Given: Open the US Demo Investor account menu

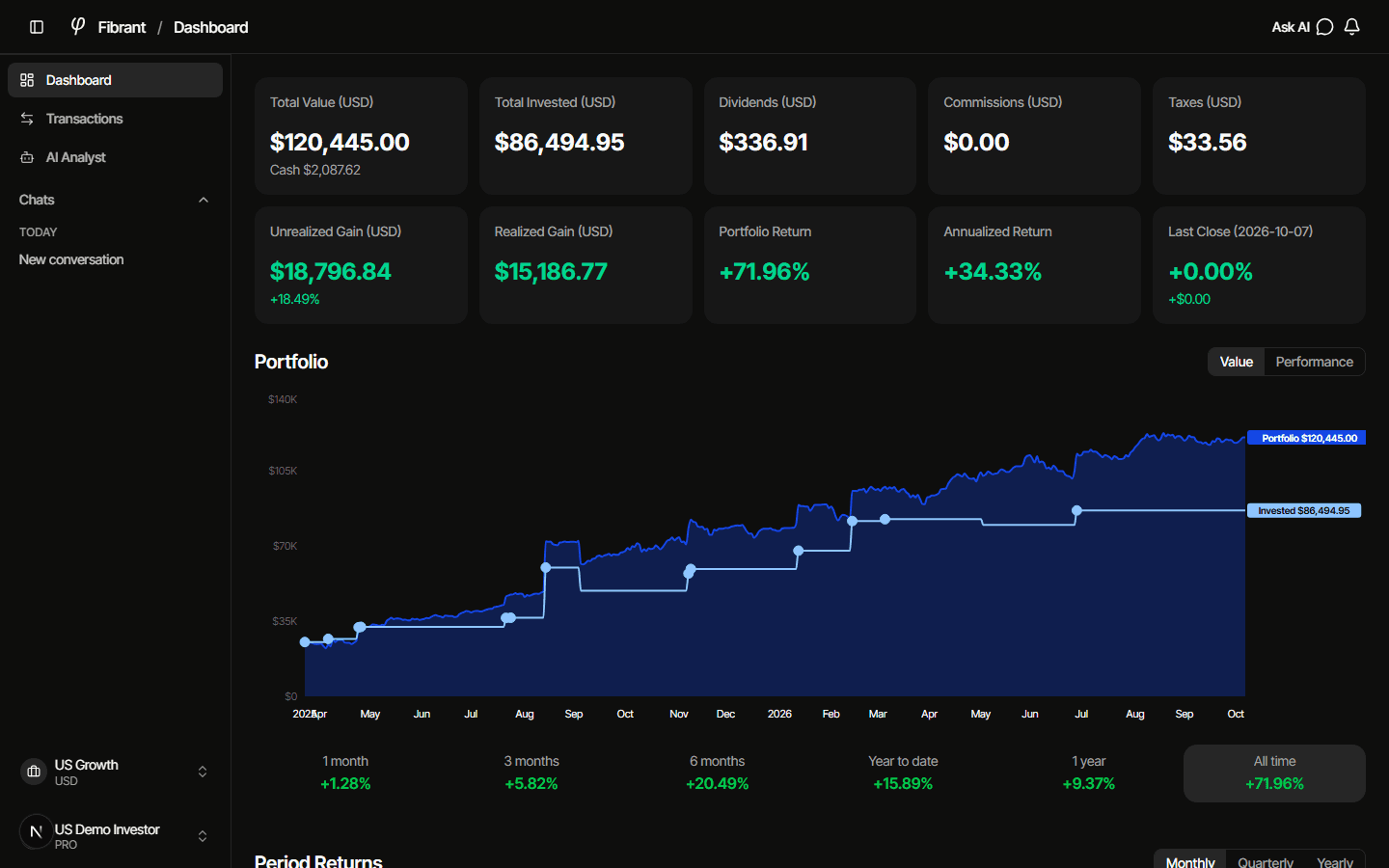Looking at the screenshot, I should 115,835.
